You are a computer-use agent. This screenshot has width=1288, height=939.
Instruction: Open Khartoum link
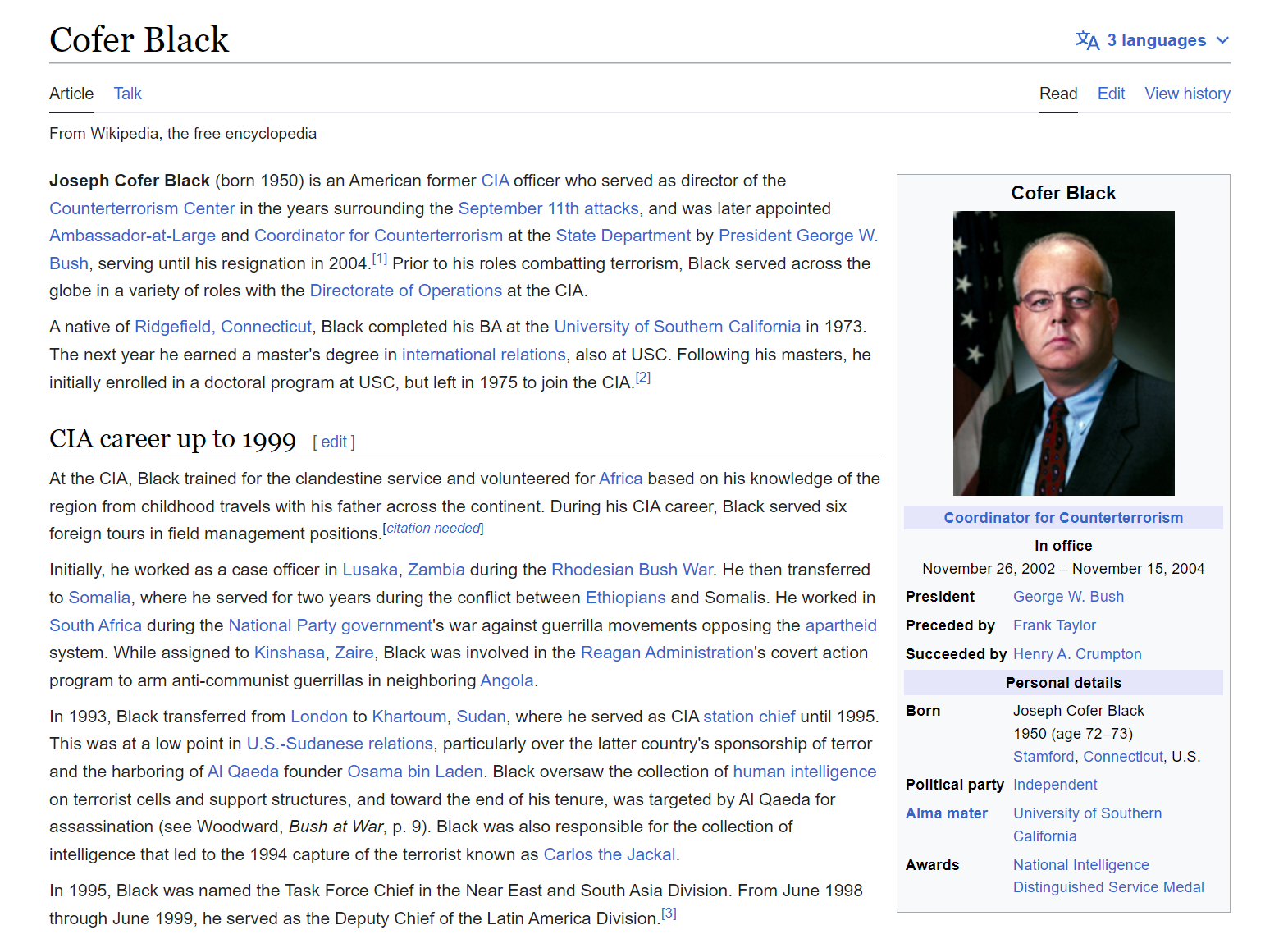pyautogui.click(x=409, y=717)
